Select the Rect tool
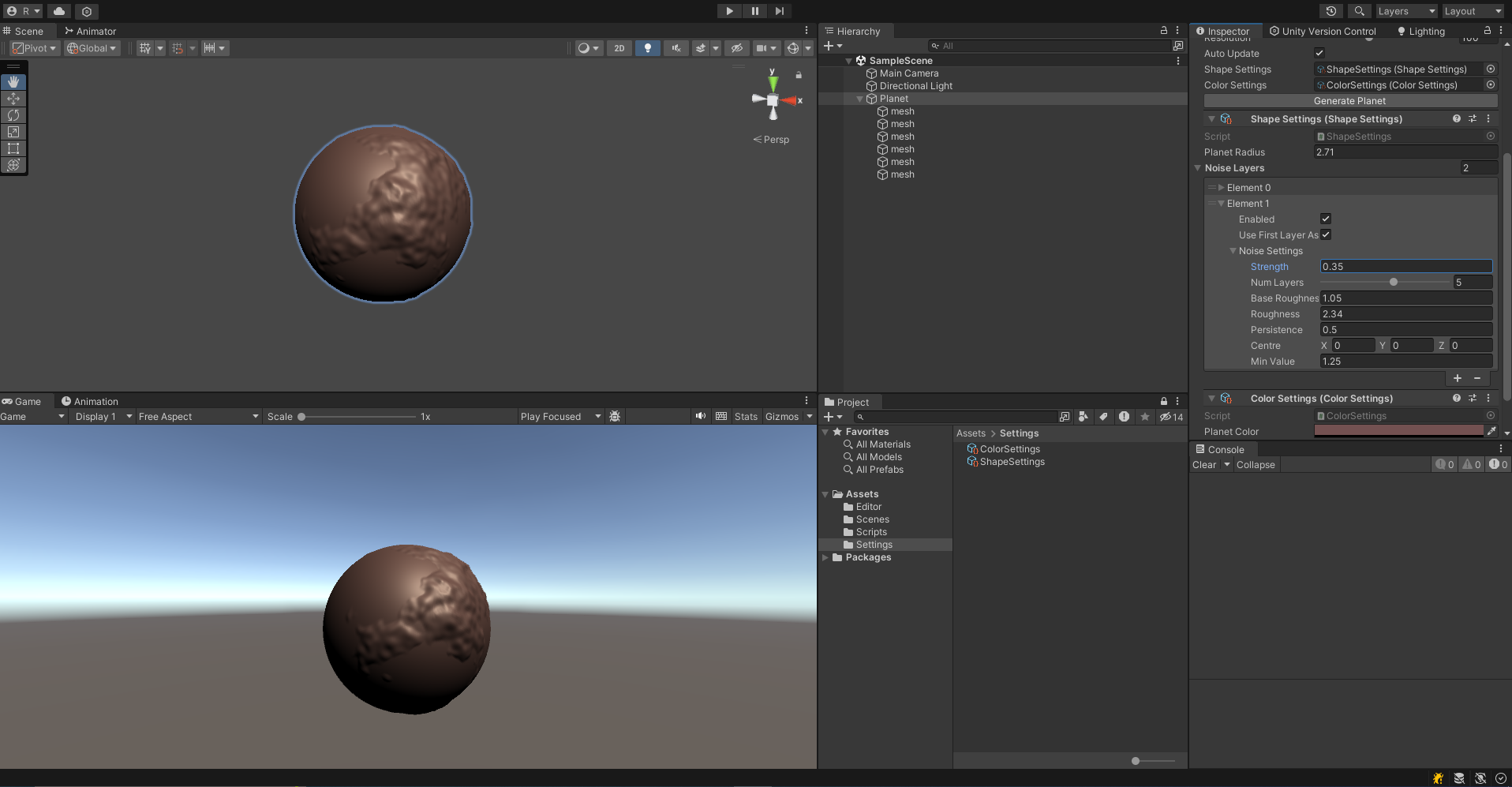The image size is (1512, 787). click(13, 148)
